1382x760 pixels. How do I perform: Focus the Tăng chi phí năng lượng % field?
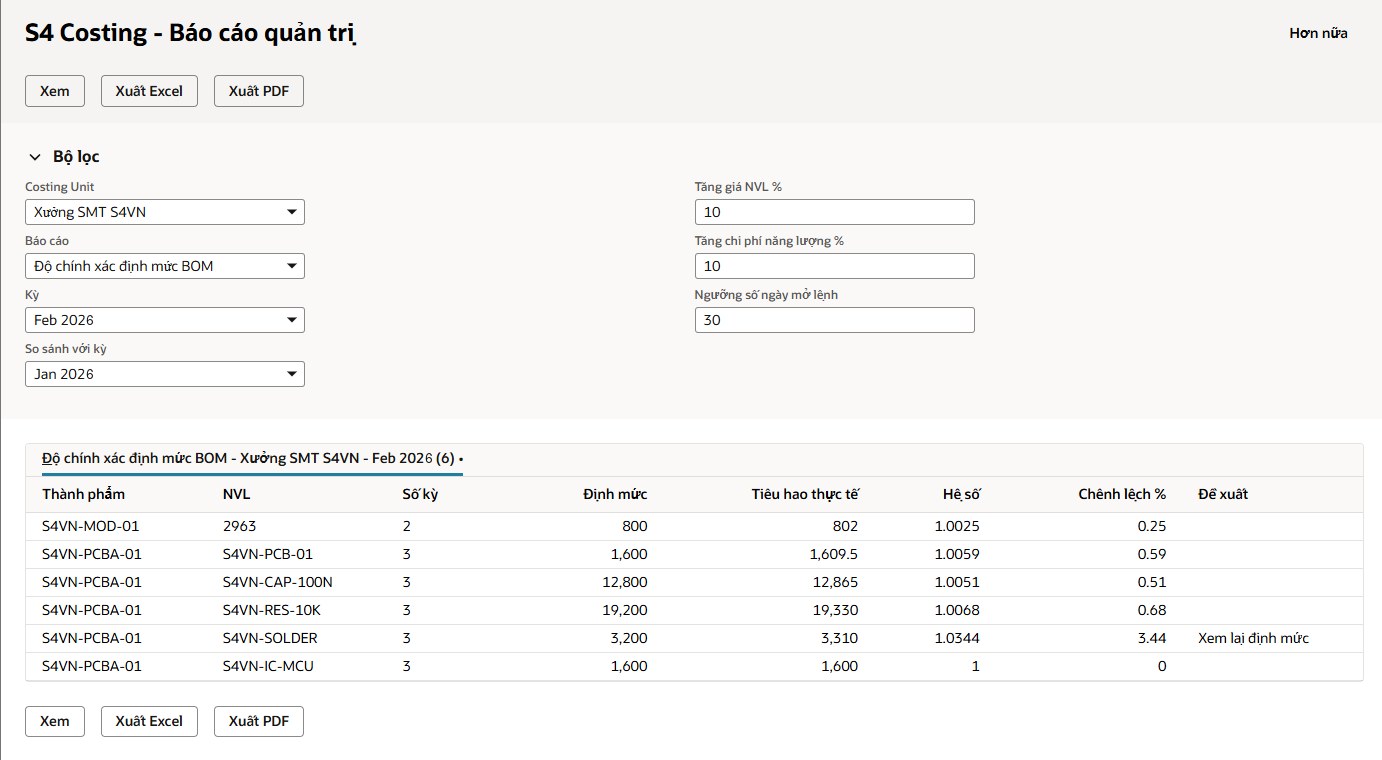pyautogui.click(x=834, y=266)
